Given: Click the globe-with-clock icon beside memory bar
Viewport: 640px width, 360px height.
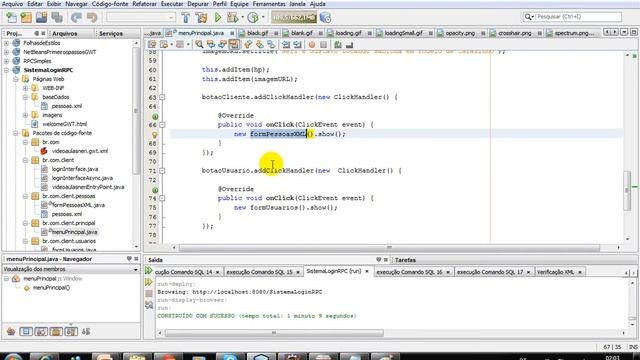Looking at the screenshot, I should coord(325,17).
